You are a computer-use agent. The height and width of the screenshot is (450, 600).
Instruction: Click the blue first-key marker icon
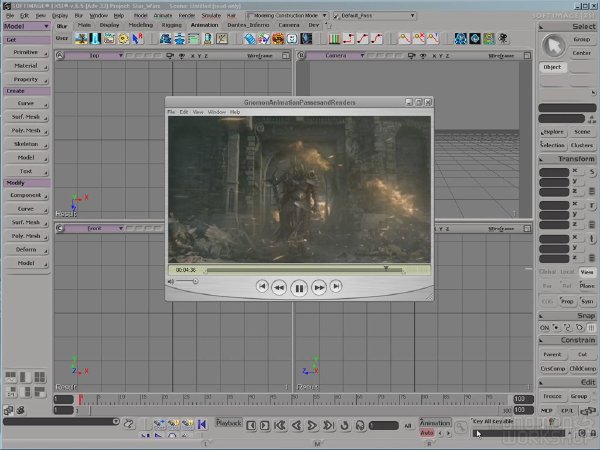(202, 424)
